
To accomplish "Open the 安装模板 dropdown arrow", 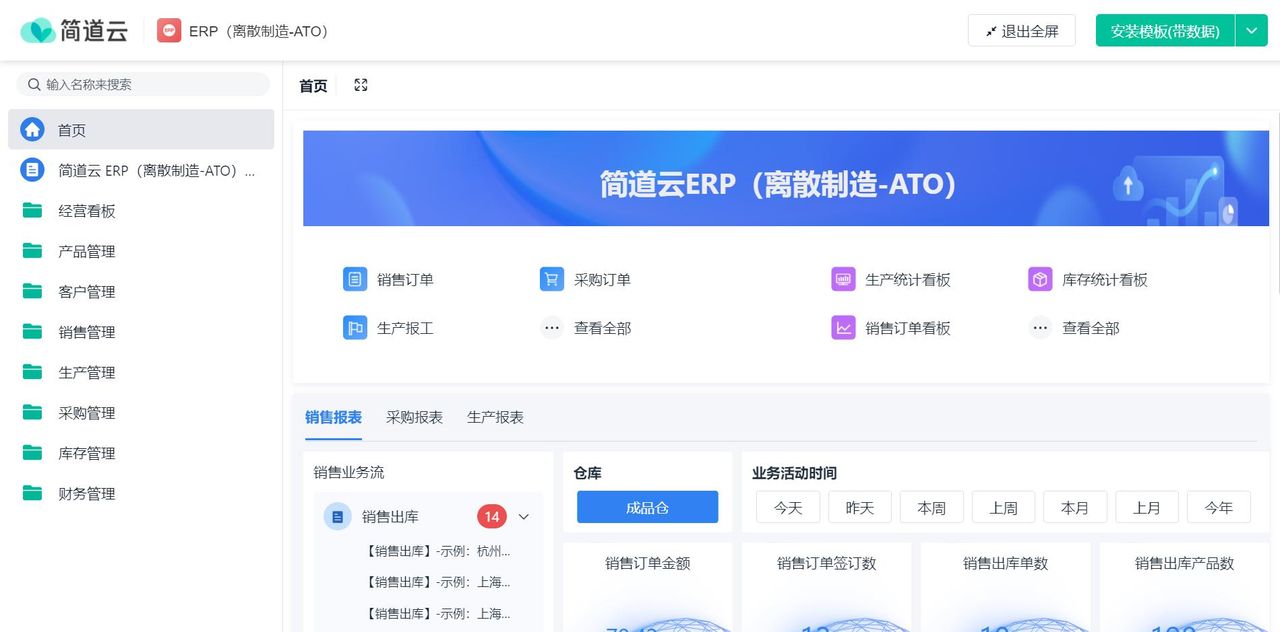I will point(1251,31).
